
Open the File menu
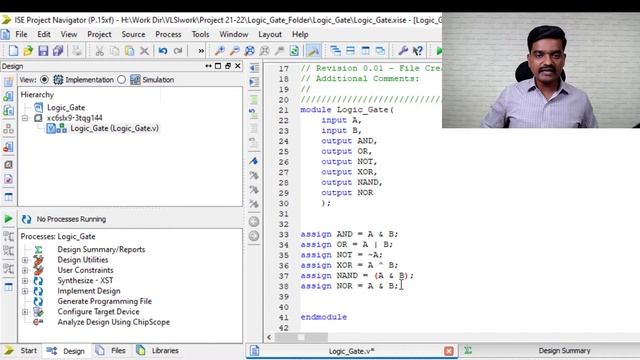21,34
